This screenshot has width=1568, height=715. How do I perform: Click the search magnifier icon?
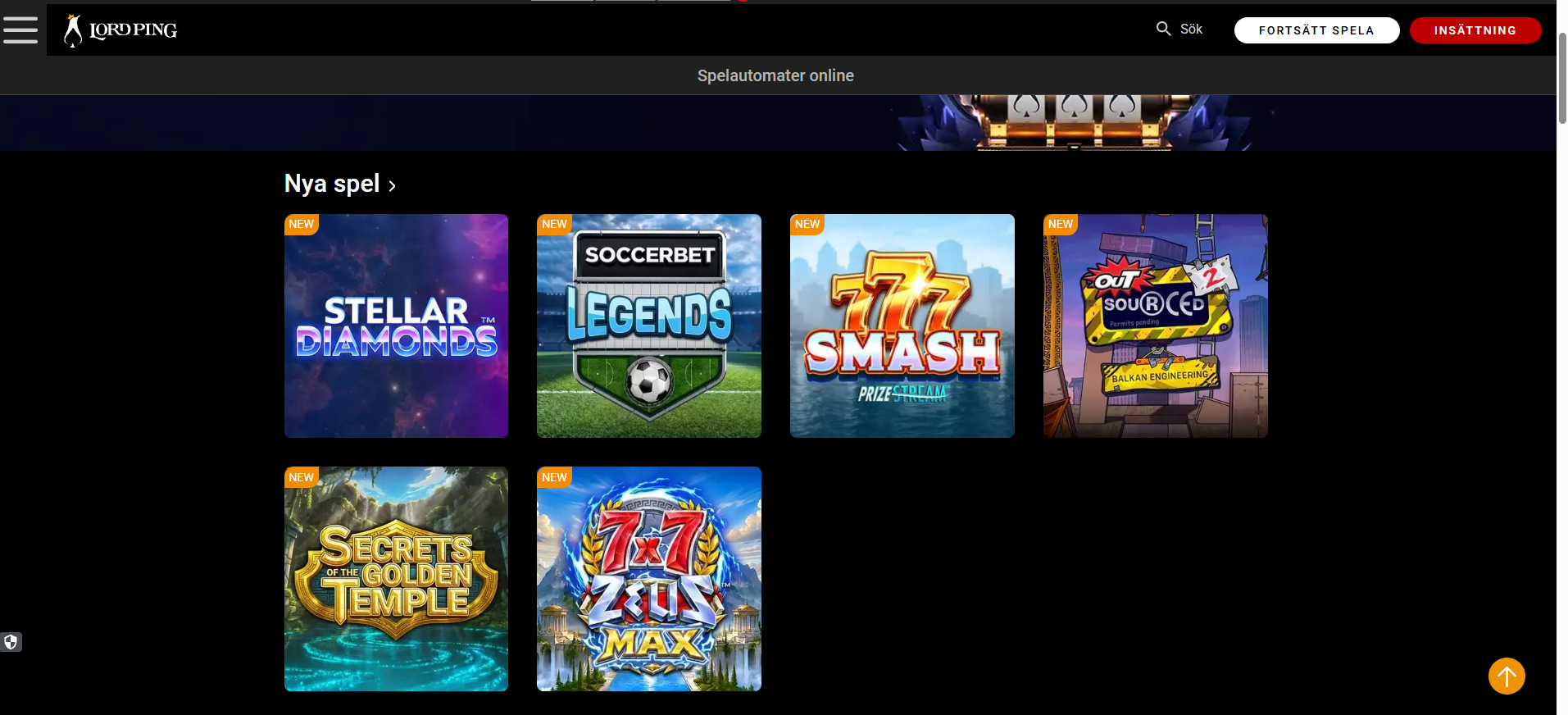pyautogui.click(x=1163, y=29)
